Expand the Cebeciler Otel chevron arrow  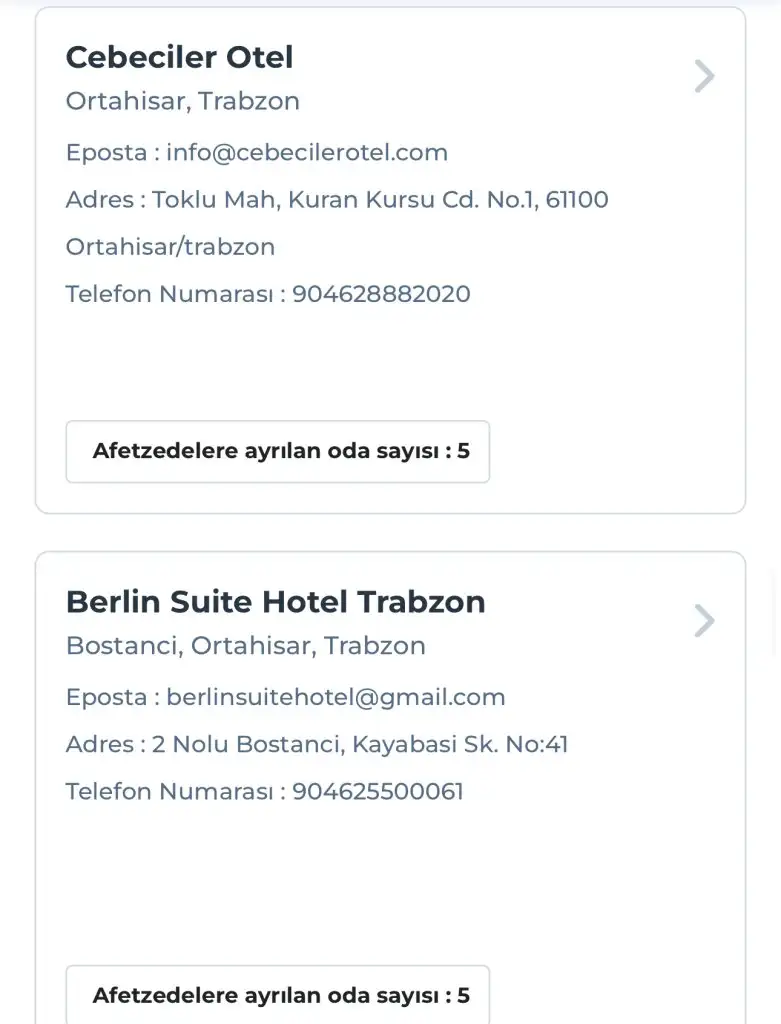[704, 76]
